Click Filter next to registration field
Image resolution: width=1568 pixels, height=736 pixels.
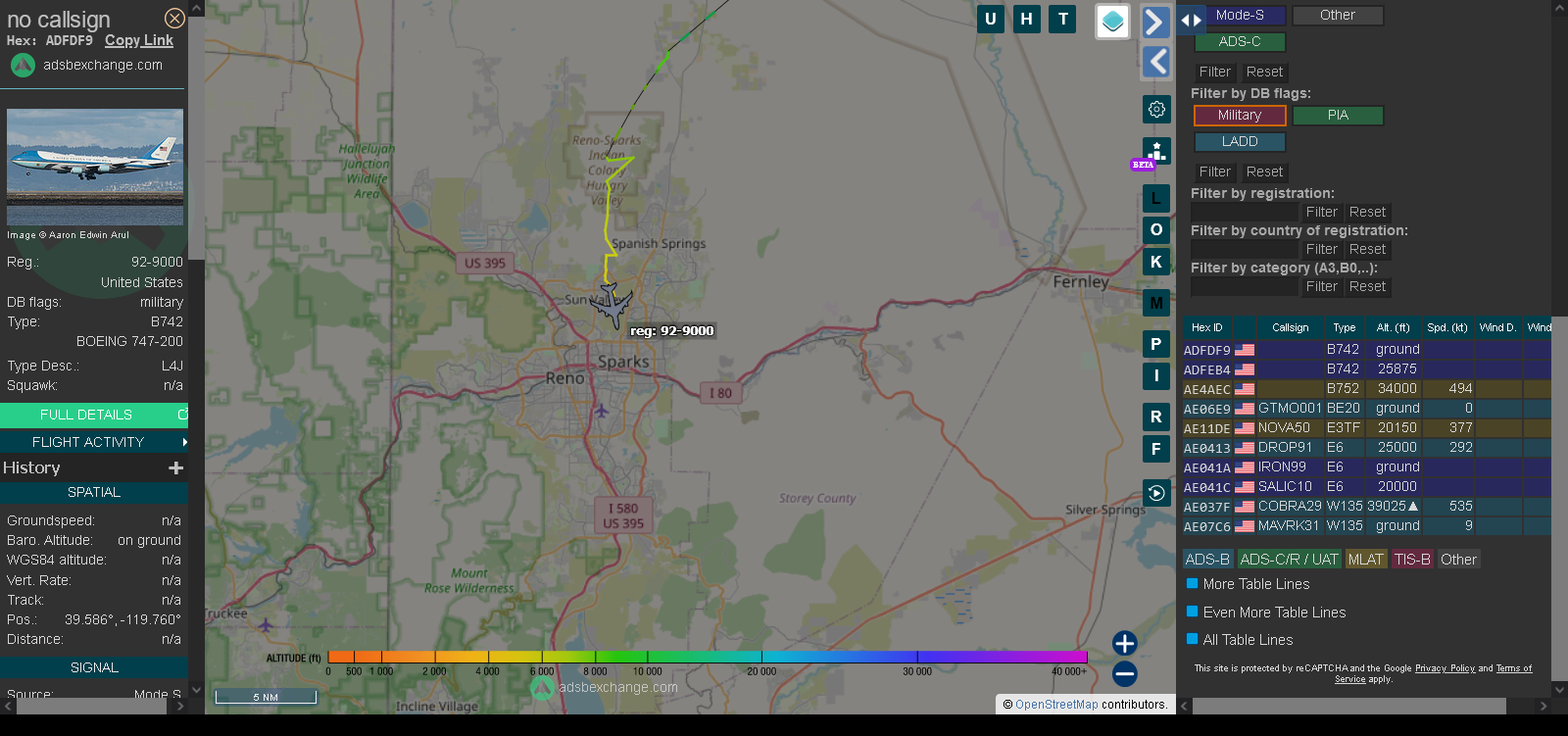(x=1321, y=212)
